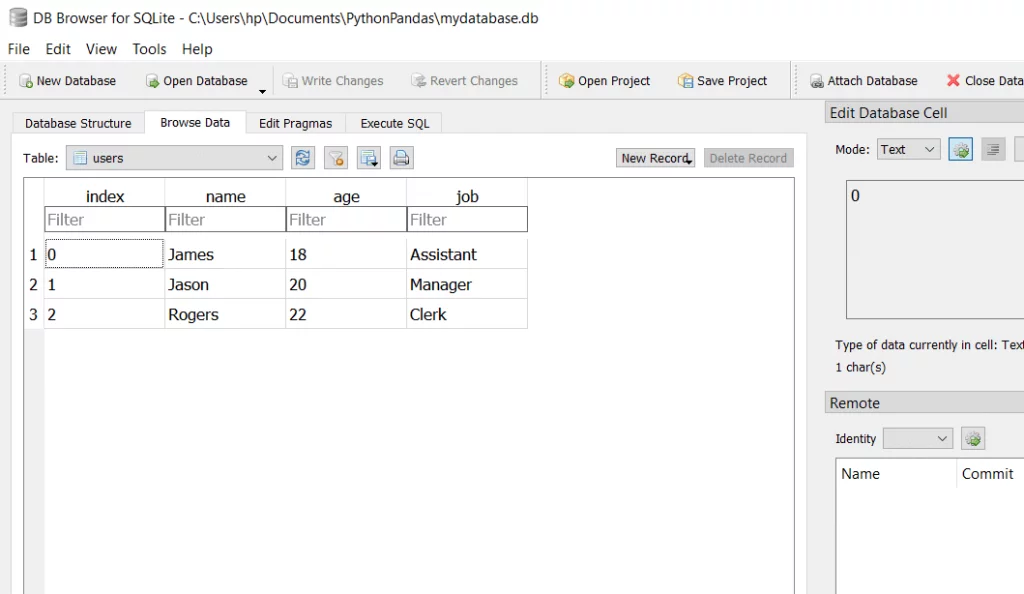This screenshot has height=594, width=1024.
Task: Click Write Changes in the toolbar
Action: [333, 81]
